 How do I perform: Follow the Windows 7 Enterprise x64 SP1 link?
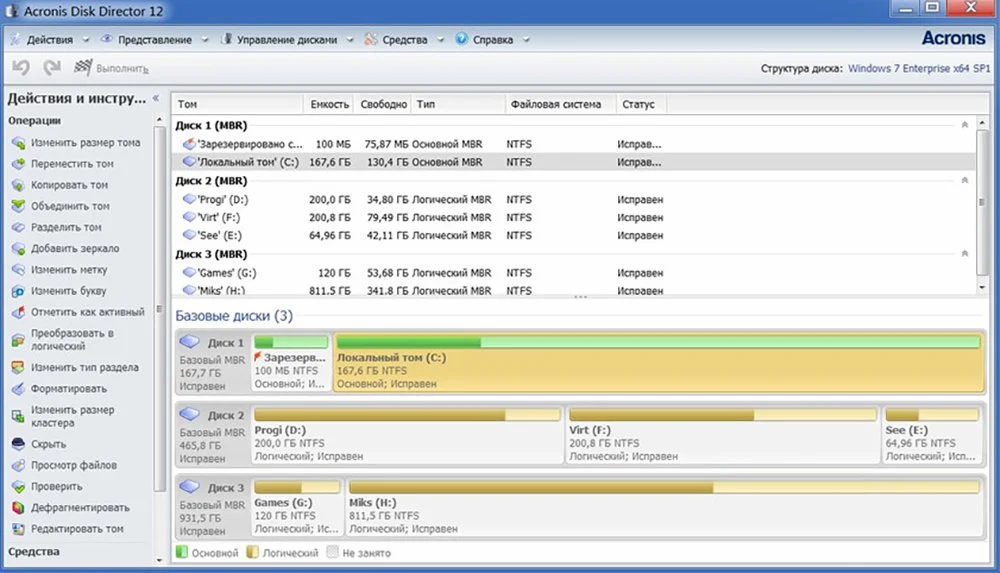919,68
